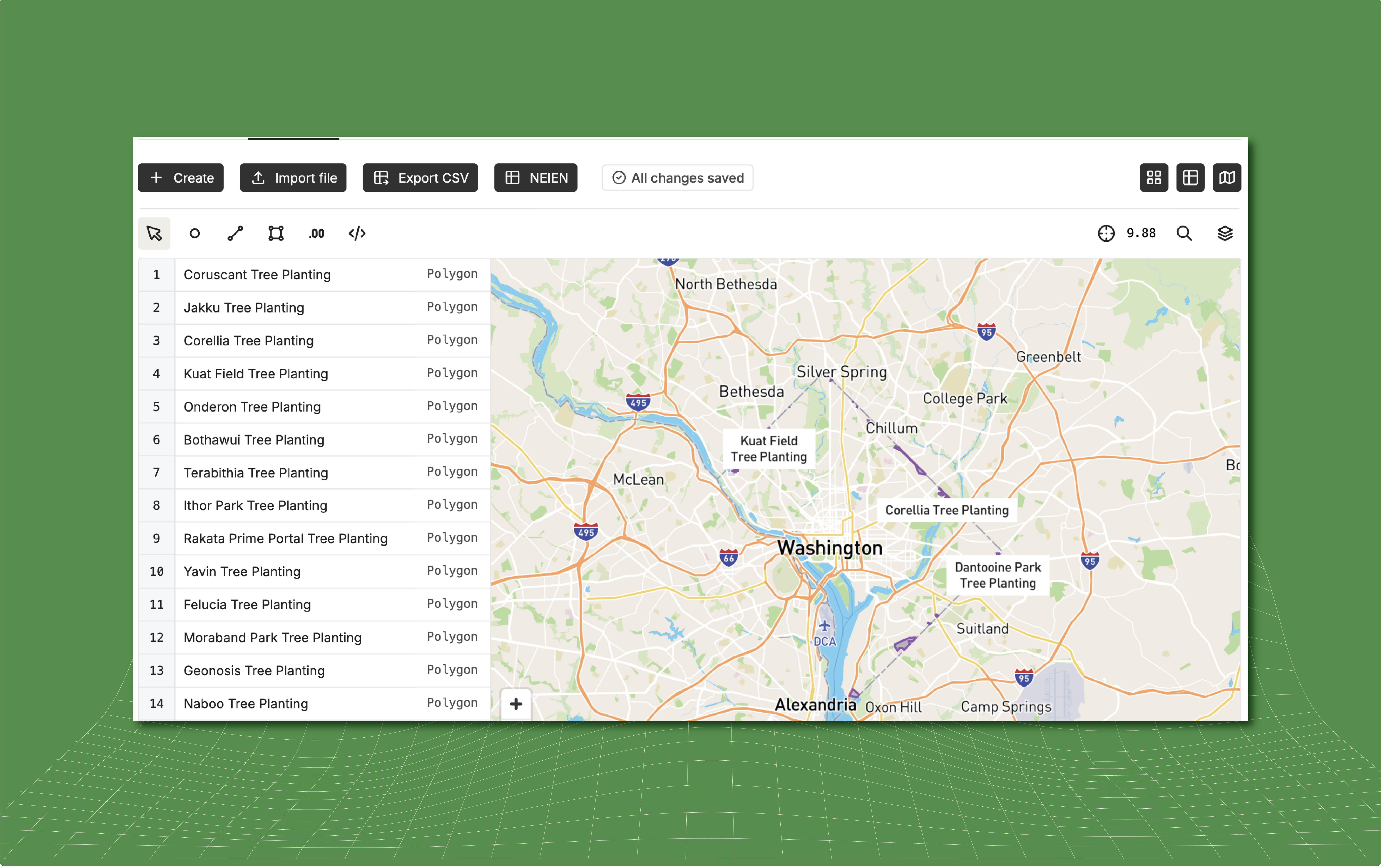Click the Polygon type of Coruscant row
Image resolution: width=1381 pixels, height=868 pixels.
coord(452,274)
